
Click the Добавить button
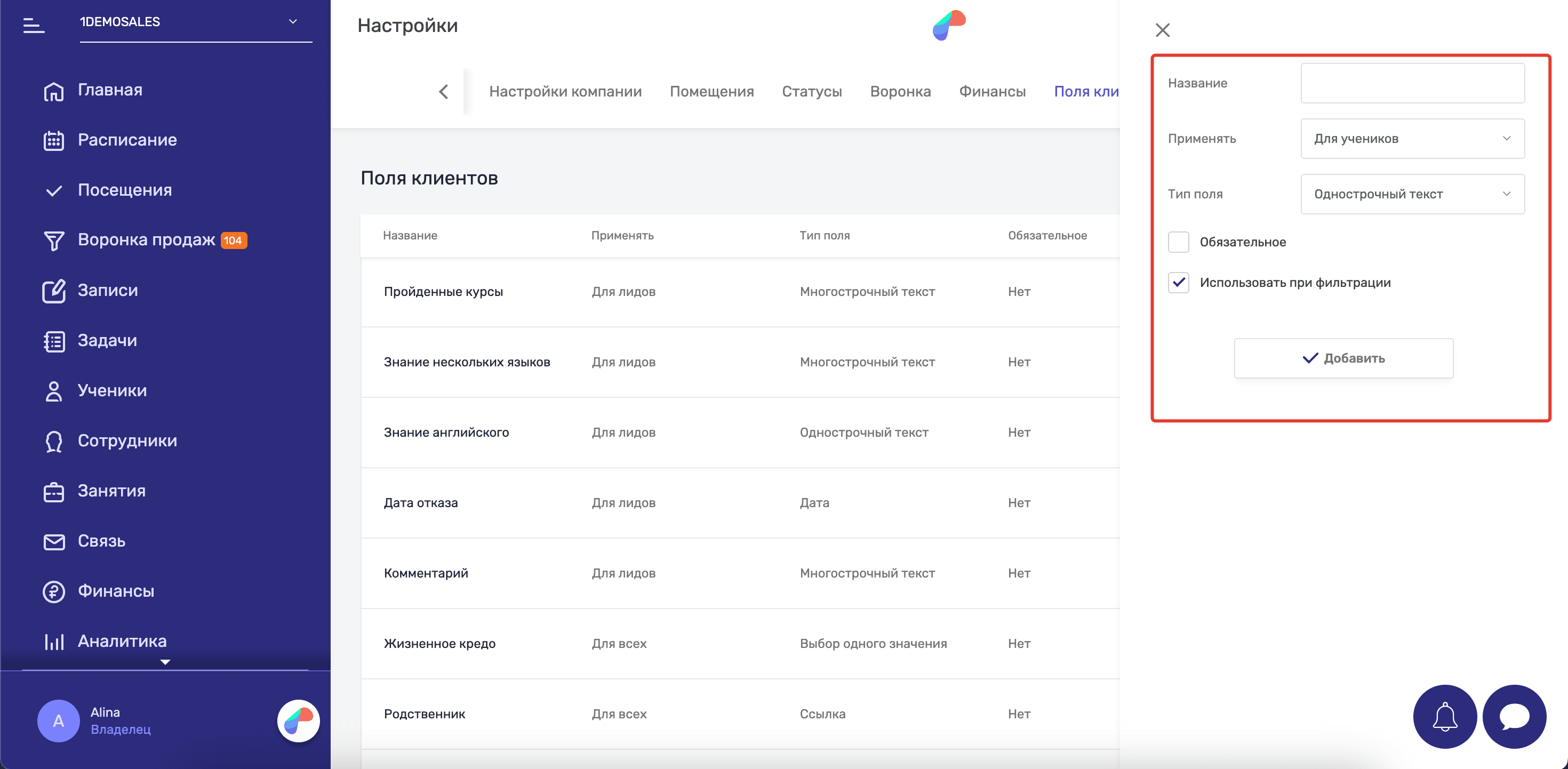tap(1343, 358)
